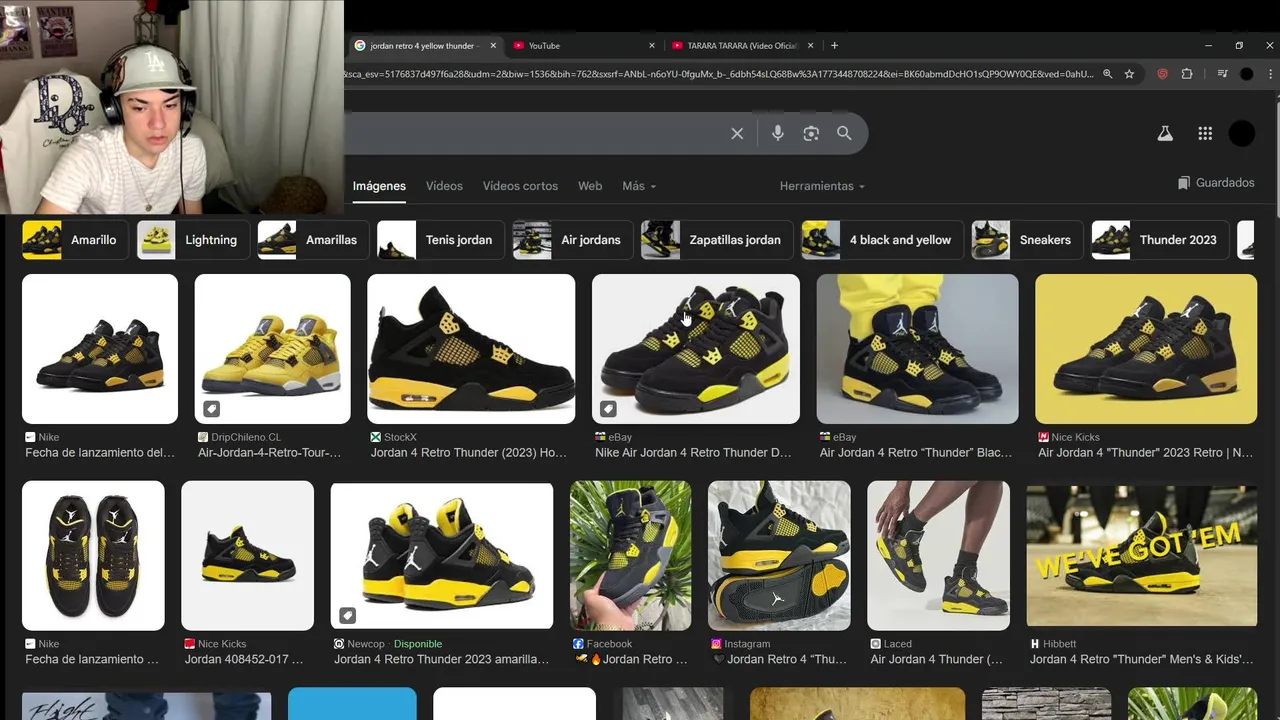Filter by the 4 black and yellow chip
The width and height of the screenshot is (1280, 720).
pyautogui.click(x=883, y=240)
